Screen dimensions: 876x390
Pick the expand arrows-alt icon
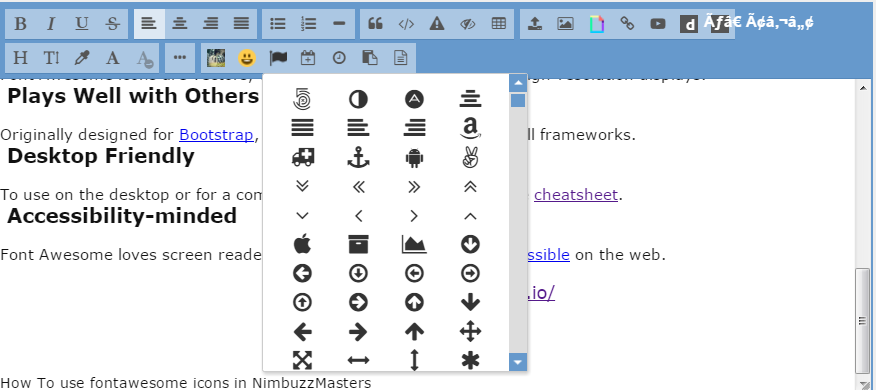pyautogui.click(x=302, y=360)
